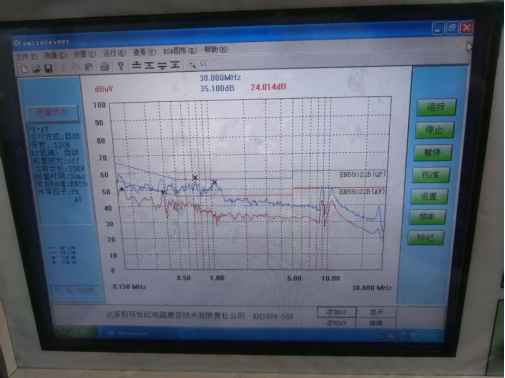Open a file via folder icon

pyautogui.click(x=36, y=69)
